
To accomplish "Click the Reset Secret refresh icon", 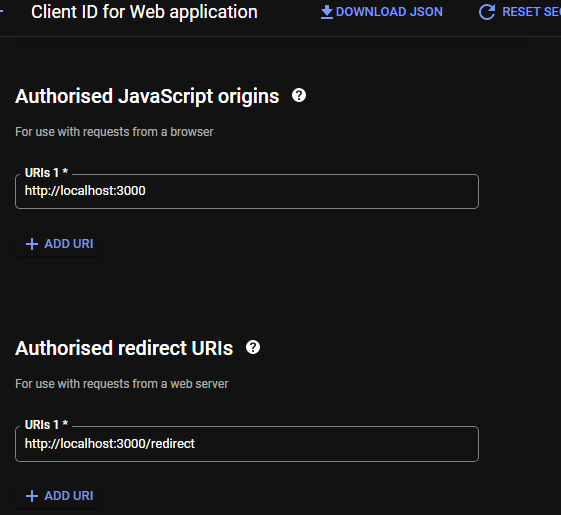I will point(487,12).
